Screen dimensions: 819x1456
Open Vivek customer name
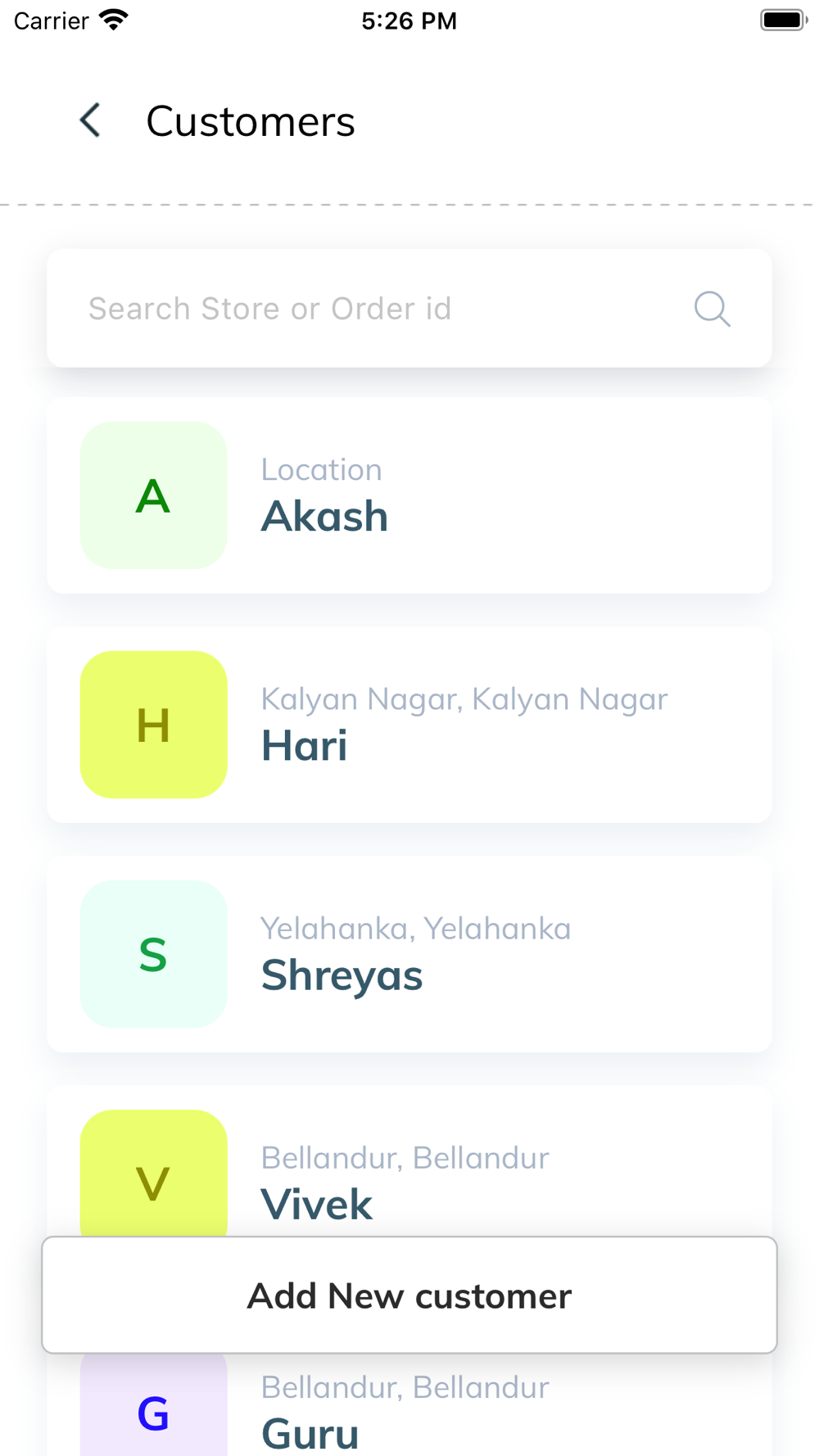click(316, 1205)
